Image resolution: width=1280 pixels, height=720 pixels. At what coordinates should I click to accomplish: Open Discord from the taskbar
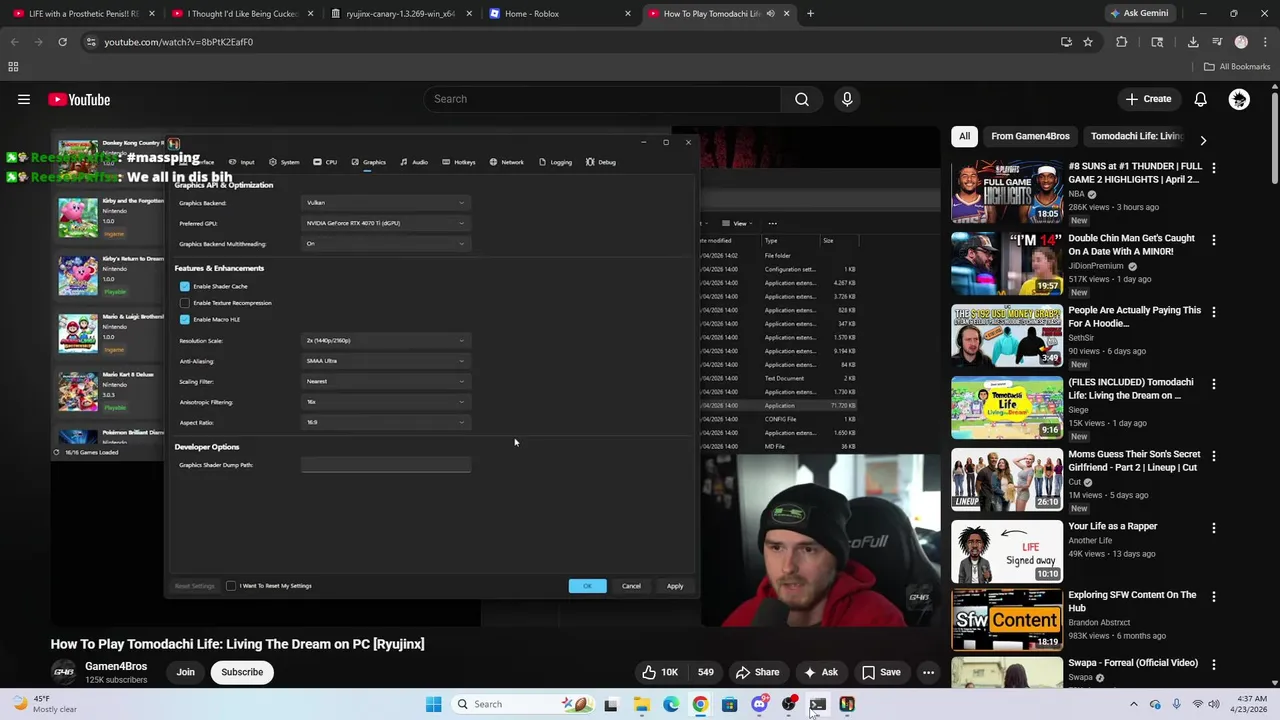pyautogui.click(x=759, y=704)
